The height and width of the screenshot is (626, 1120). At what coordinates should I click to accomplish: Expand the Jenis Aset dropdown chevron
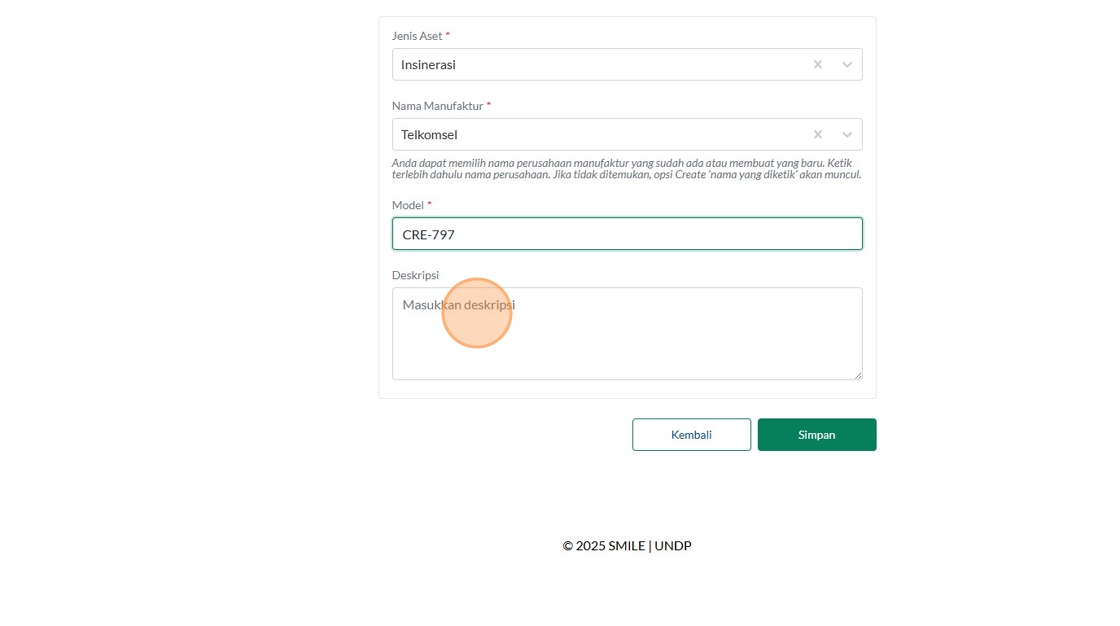tap(847, 64)
